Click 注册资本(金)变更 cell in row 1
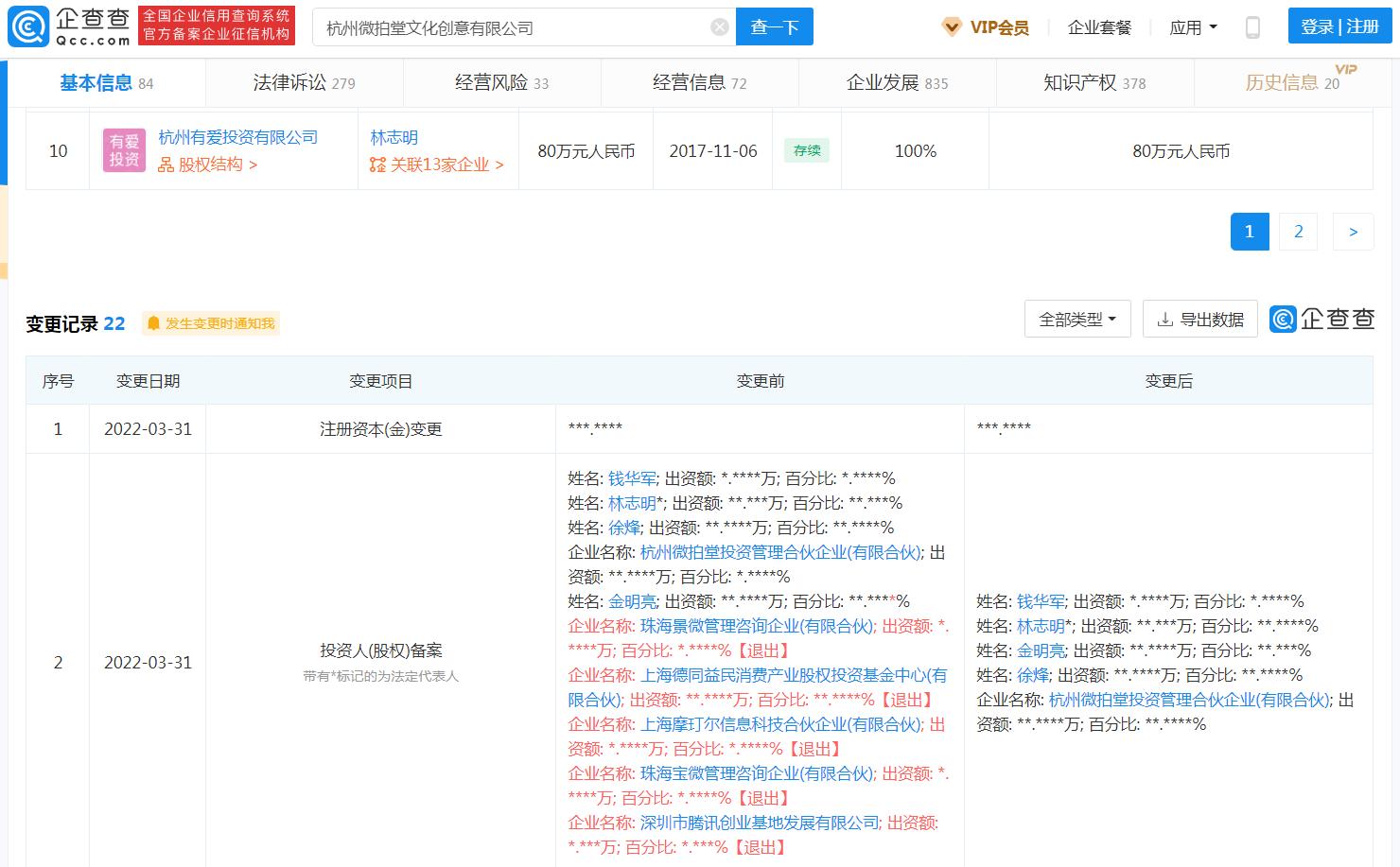 pos(380,429)
